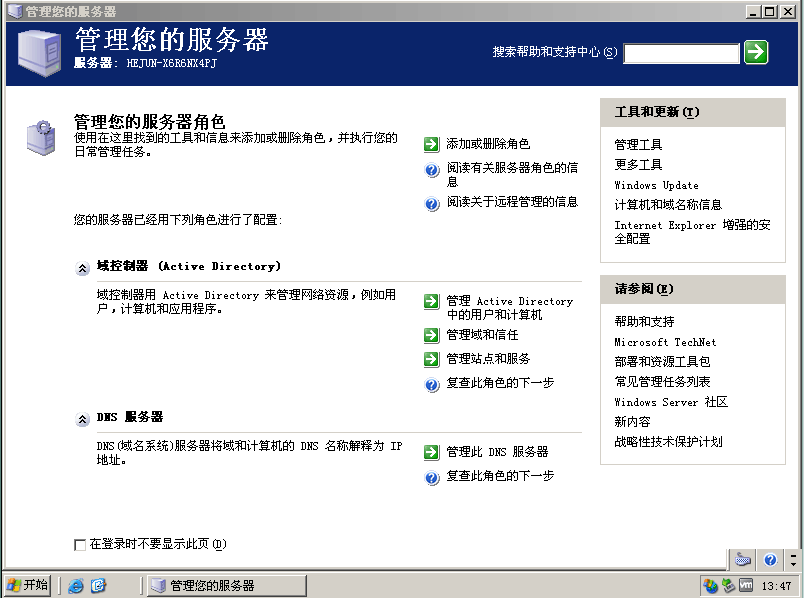Select 管理您的服务器 taskbar button
Image resolution: width=804 pixels, height=598 pixels.
coord(225,586)
